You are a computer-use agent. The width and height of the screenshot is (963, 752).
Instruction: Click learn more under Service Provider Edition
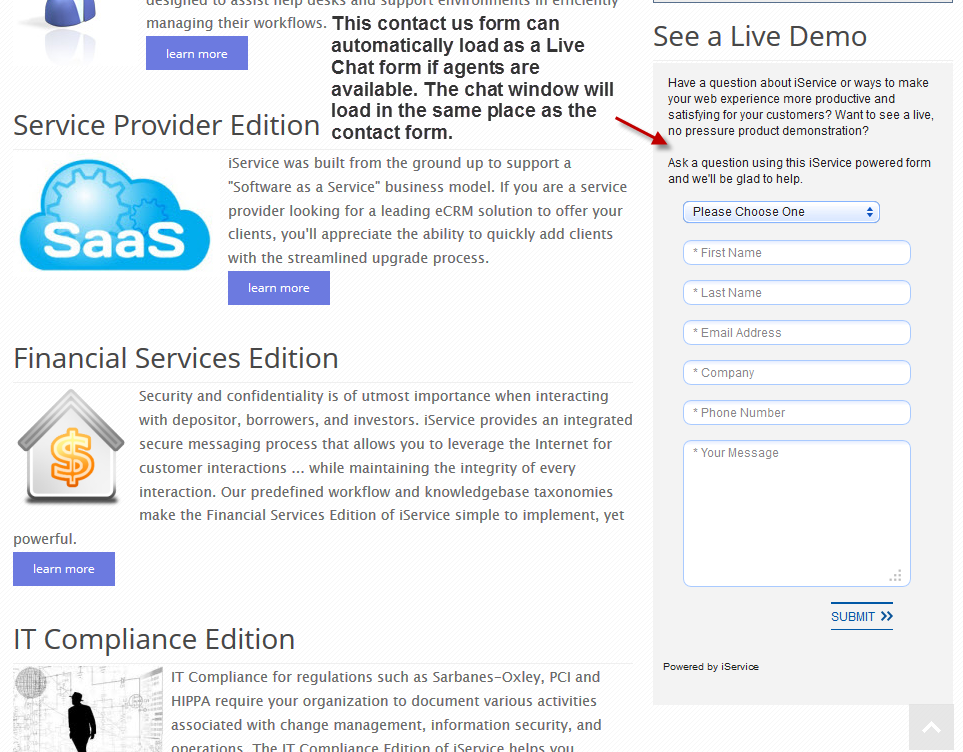pyautogui.click(x=278, y=288)
